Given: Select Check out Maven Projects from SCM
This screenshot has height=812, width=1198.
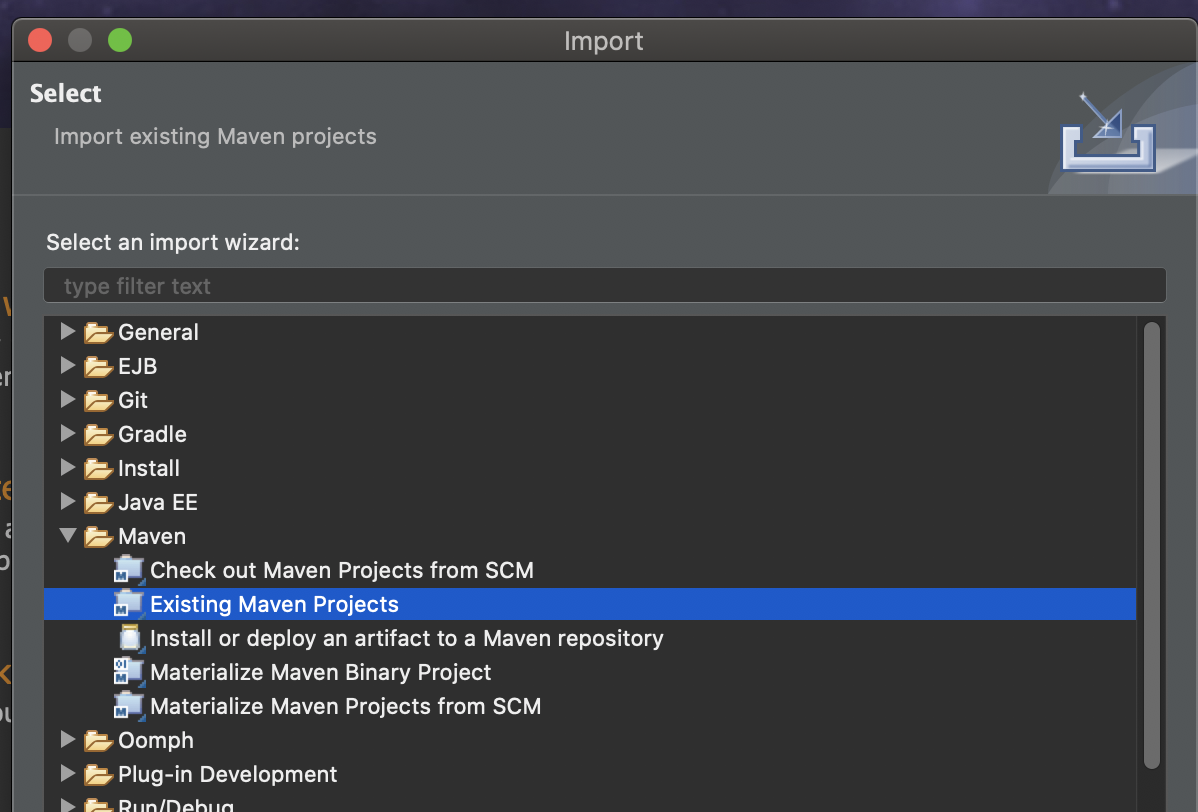Looking at the screenshot, I should 341,570.
